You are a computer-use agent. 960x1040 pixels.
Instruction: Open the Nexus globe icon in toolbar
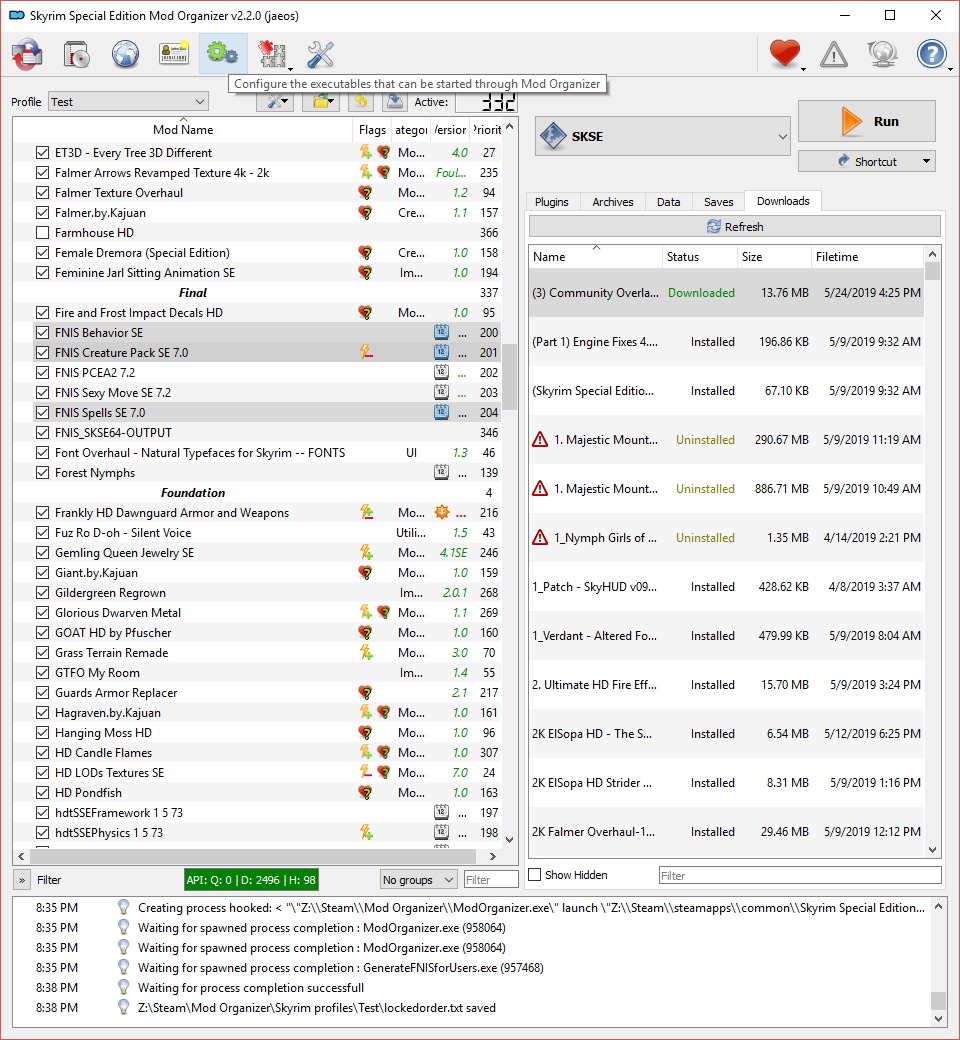(125, 54)
